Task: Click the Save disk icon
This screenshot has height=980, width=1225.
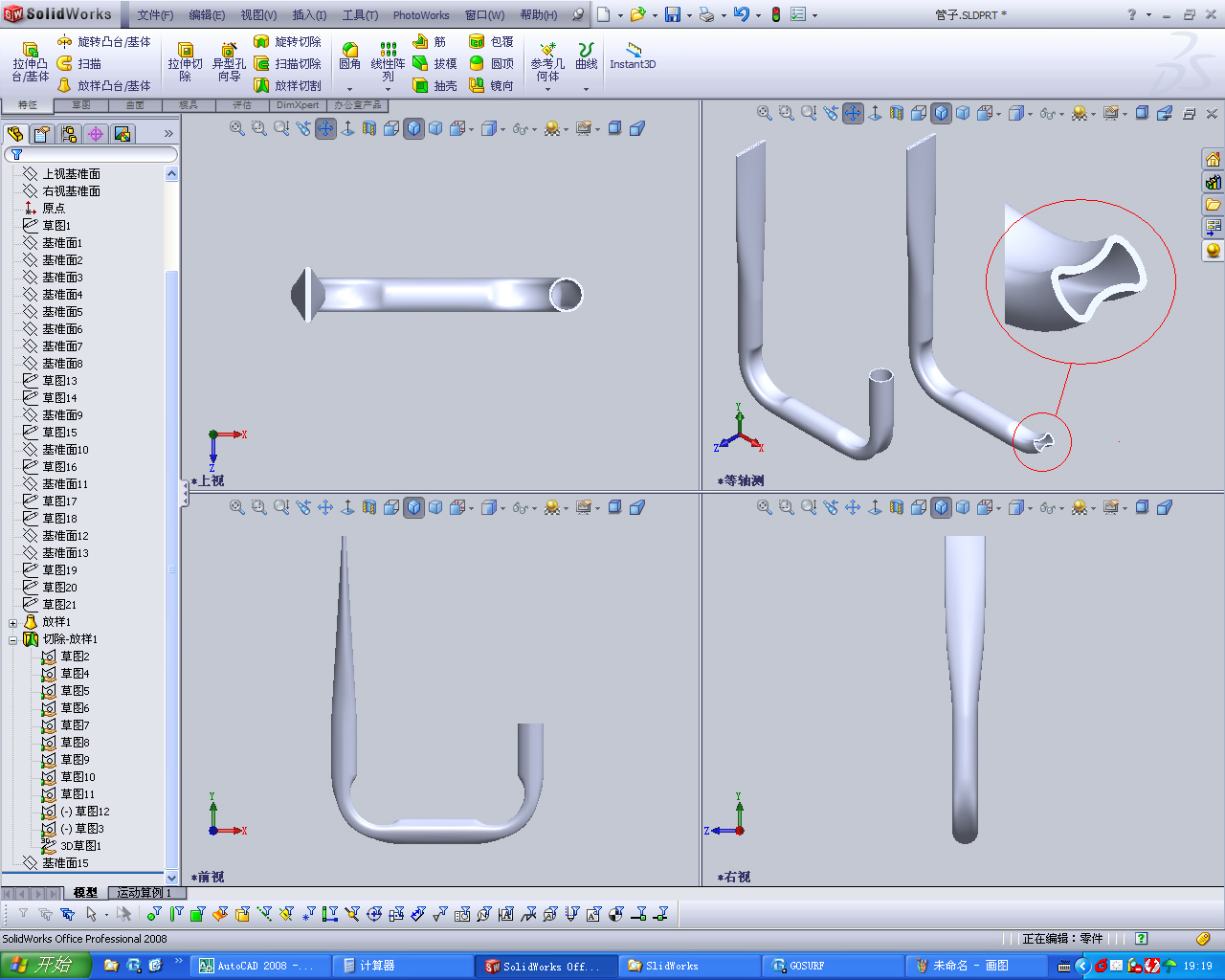Action: [672, 14]
